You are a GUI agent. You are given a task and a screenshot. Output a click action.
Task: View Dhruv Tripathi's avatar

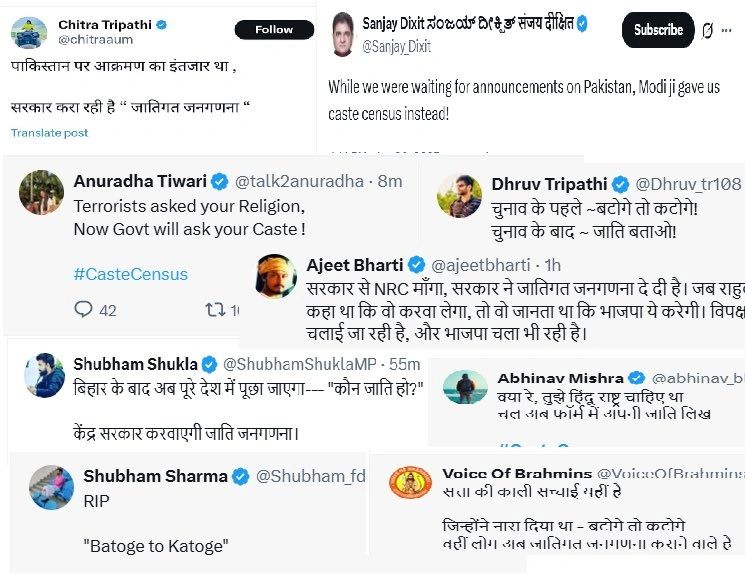coord(460,195)
